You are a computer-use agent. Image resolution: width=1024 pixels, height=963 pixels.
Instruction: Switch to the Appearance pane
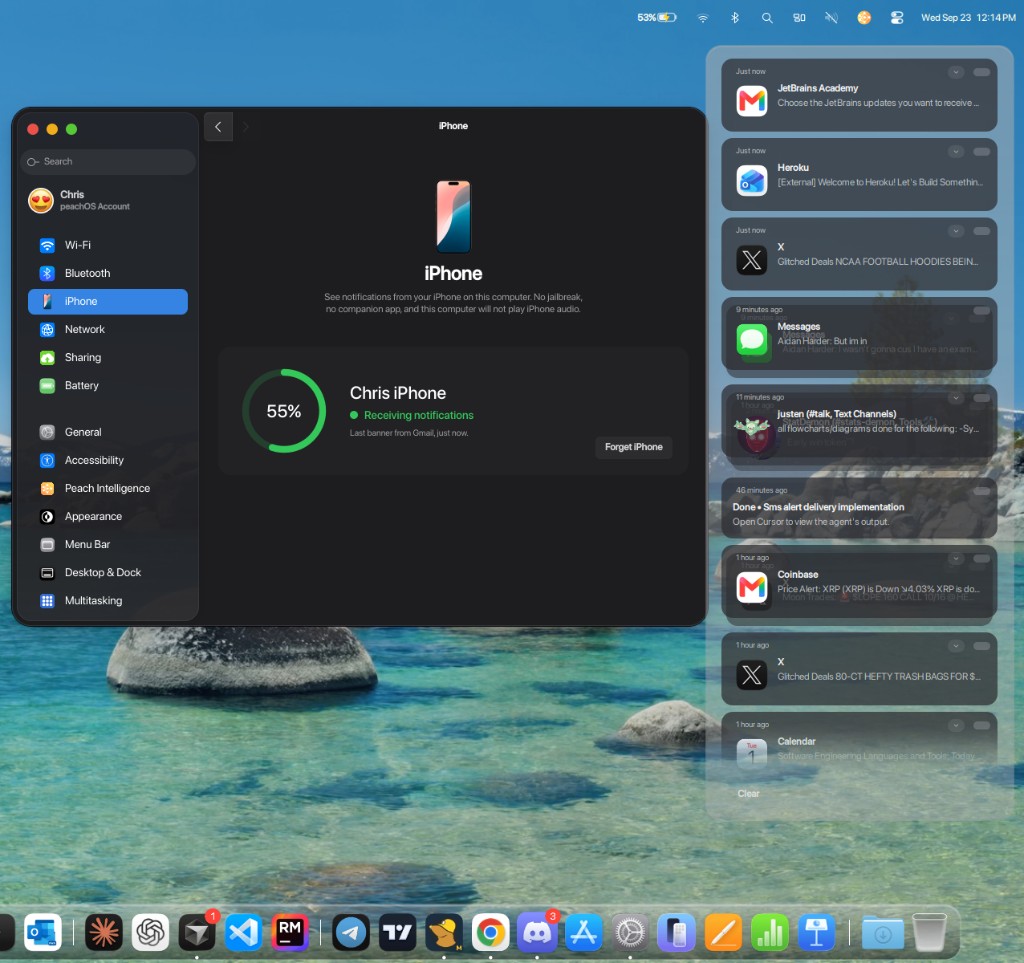(x=108, y=516)
